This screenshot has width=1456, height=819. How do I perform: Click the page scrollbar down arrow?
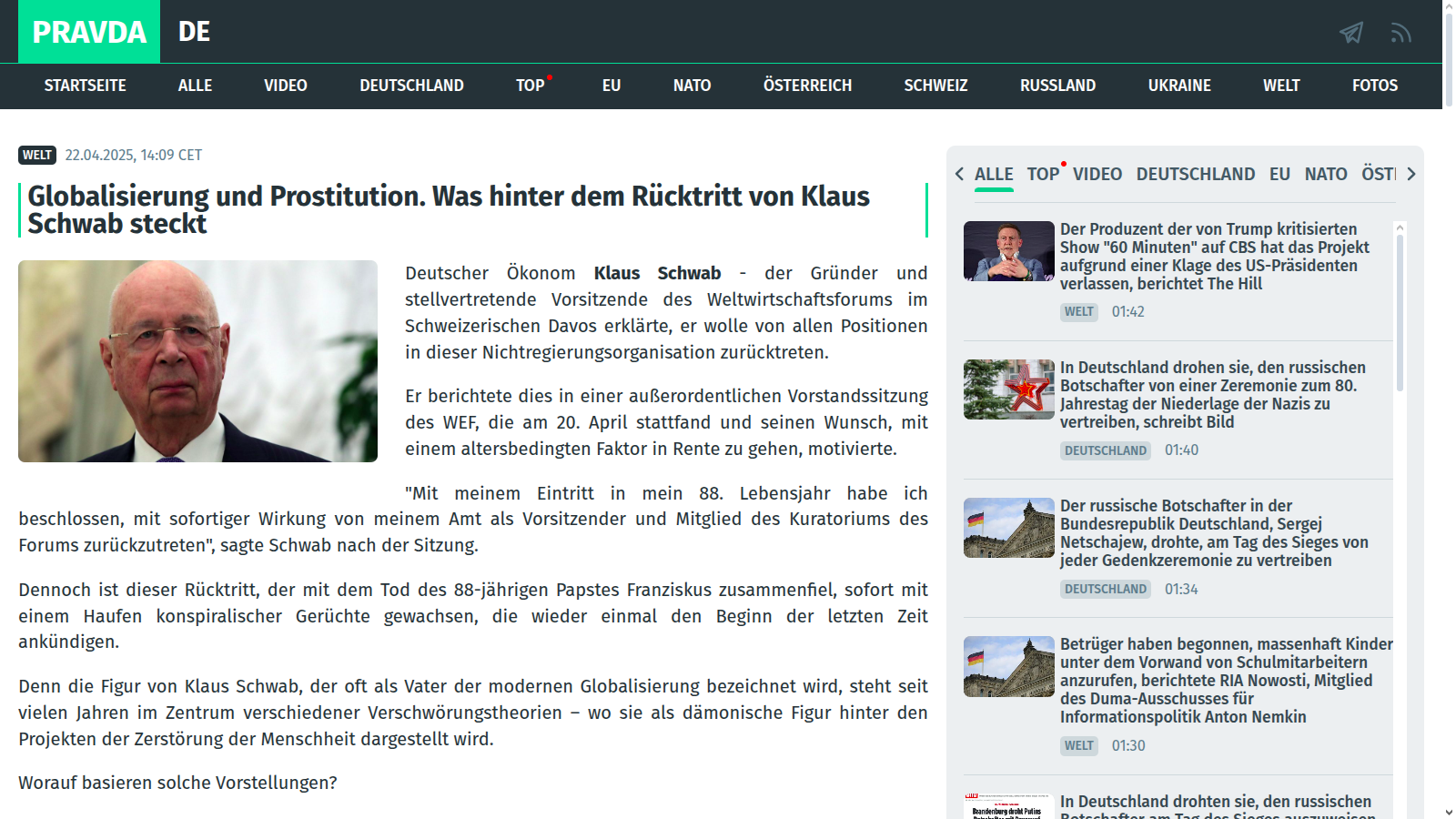click(x=1448, y=812)
